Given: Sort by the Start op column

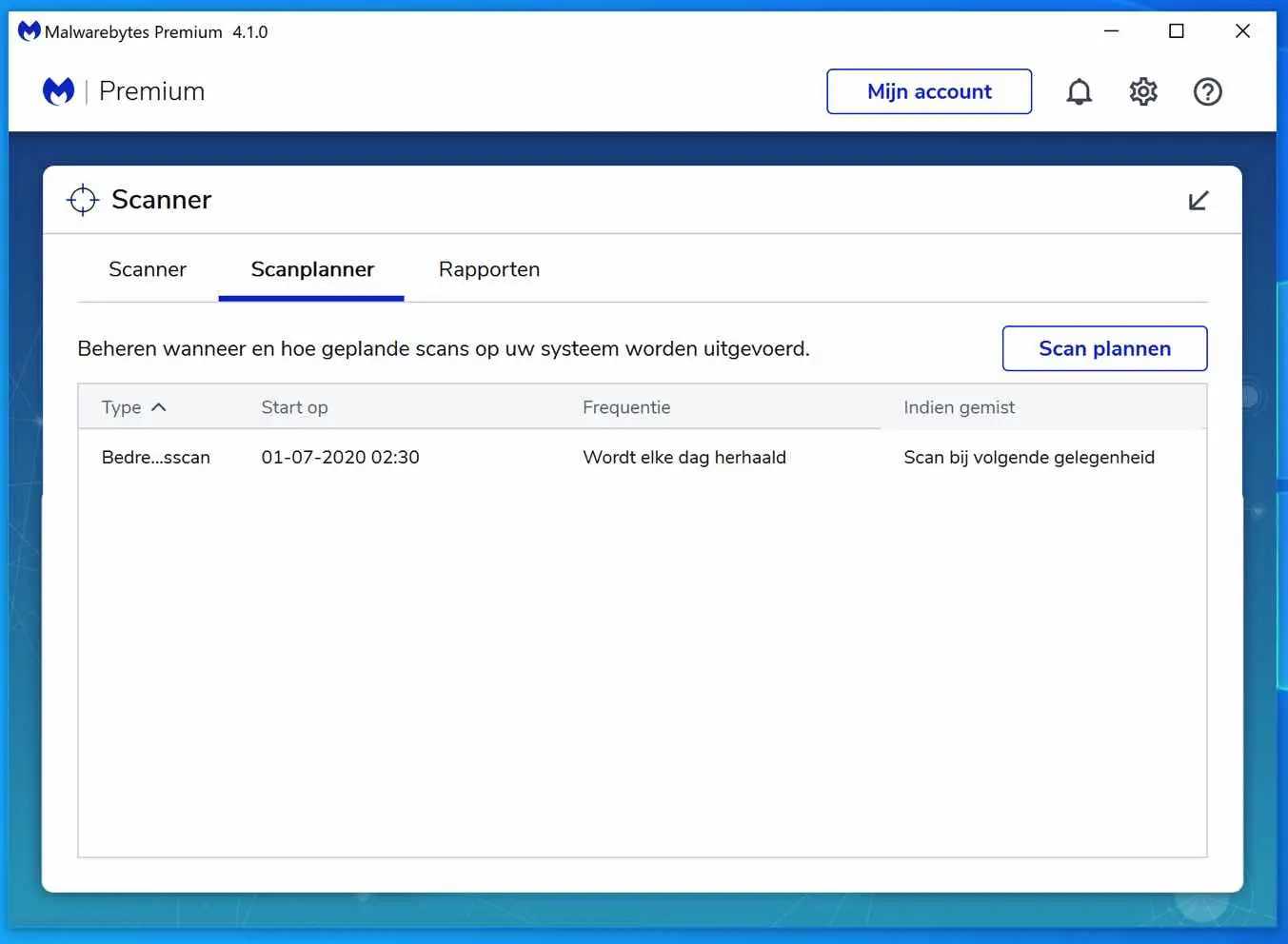Looking at the screenshot, I should point(294,407).
